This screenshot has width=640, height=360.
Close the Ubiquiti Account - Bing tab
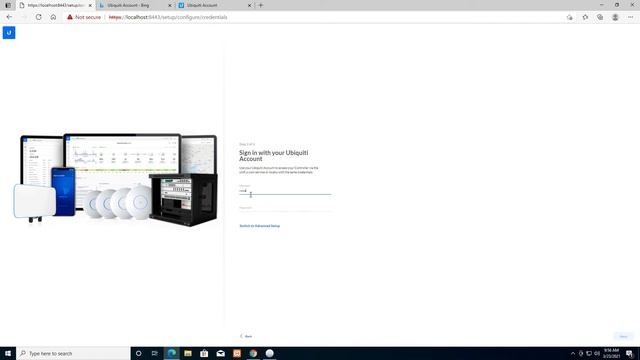pyautogui.click(x=170, y=5)
